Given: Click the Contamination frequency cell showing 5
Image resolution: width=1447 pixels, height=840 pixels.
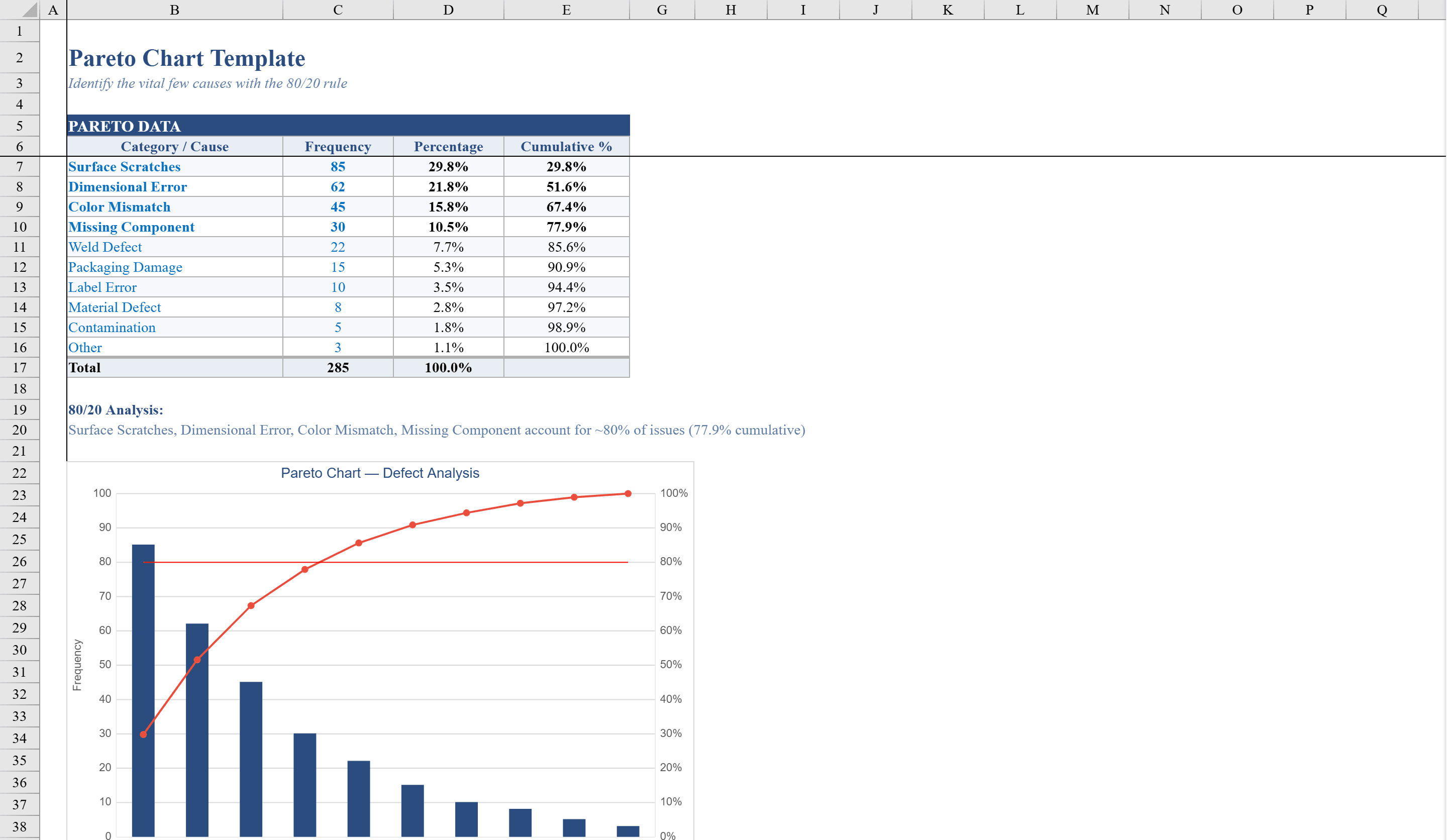Looking at the screenshot, I should [338, 327].
